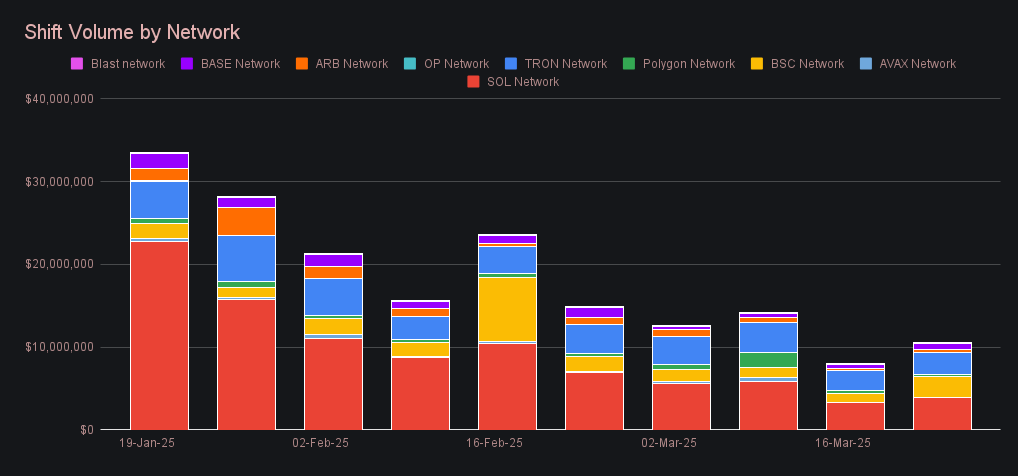Click the red SOL segment of the last bar
The width and height of the screenshot is (1018, 476).
[942, 413]
